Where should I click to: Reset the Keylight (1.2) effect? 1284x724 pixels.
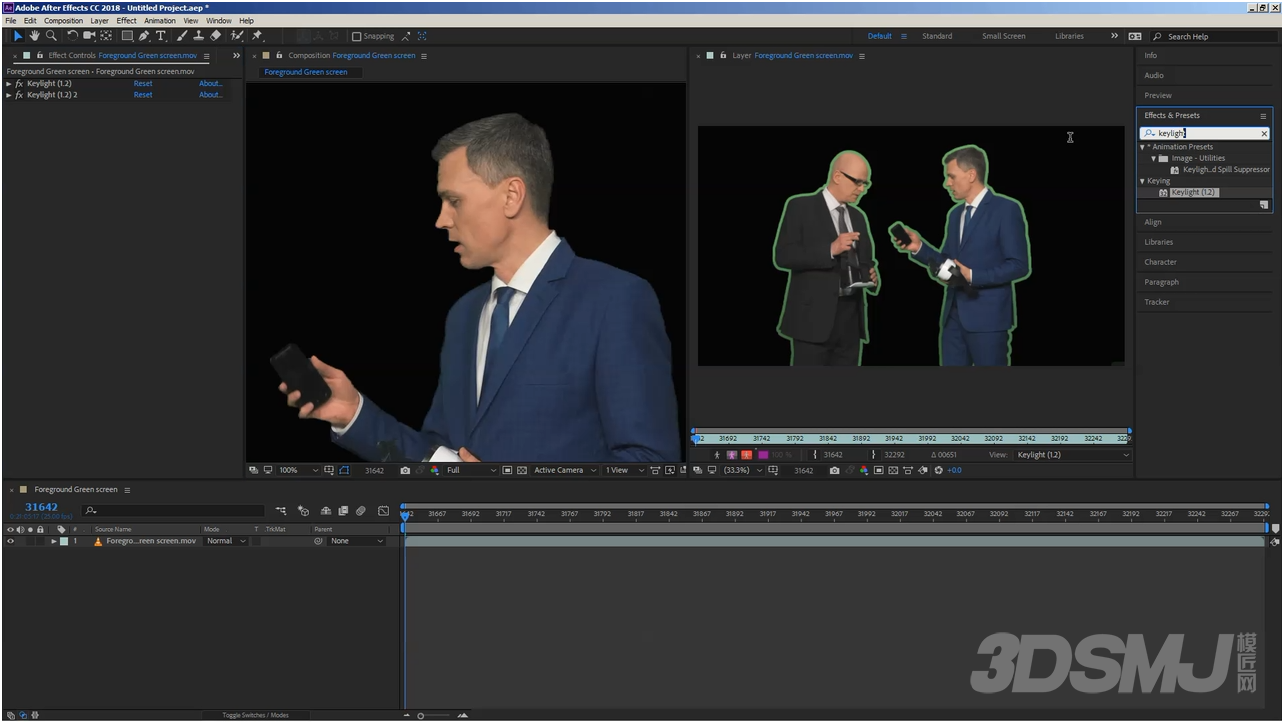[143, 84]
